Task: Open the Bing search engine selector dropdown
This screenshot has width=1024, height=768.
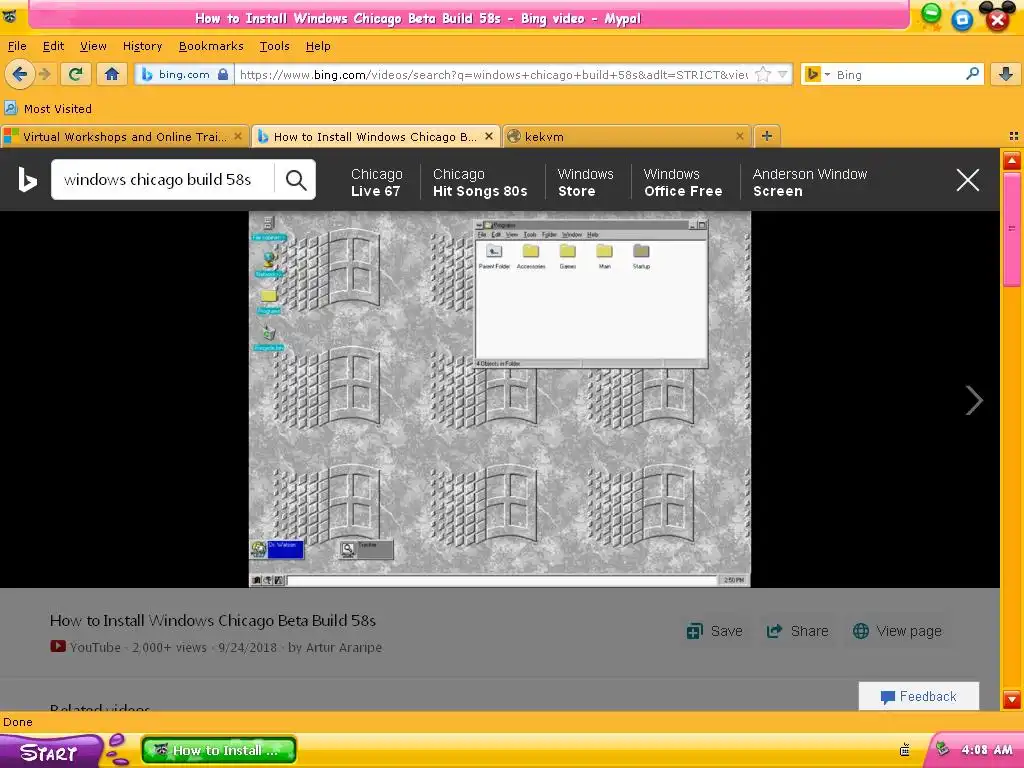Action: point(818,74)
